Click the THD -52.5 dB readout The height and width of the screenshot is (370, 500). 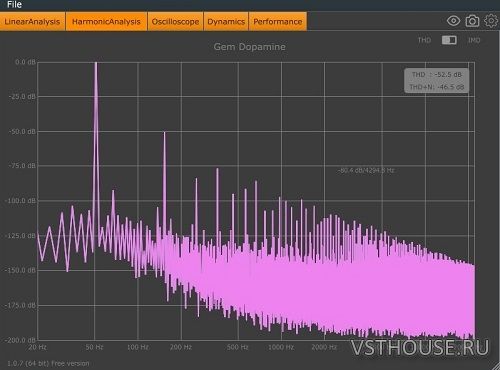tap(437, 74)
